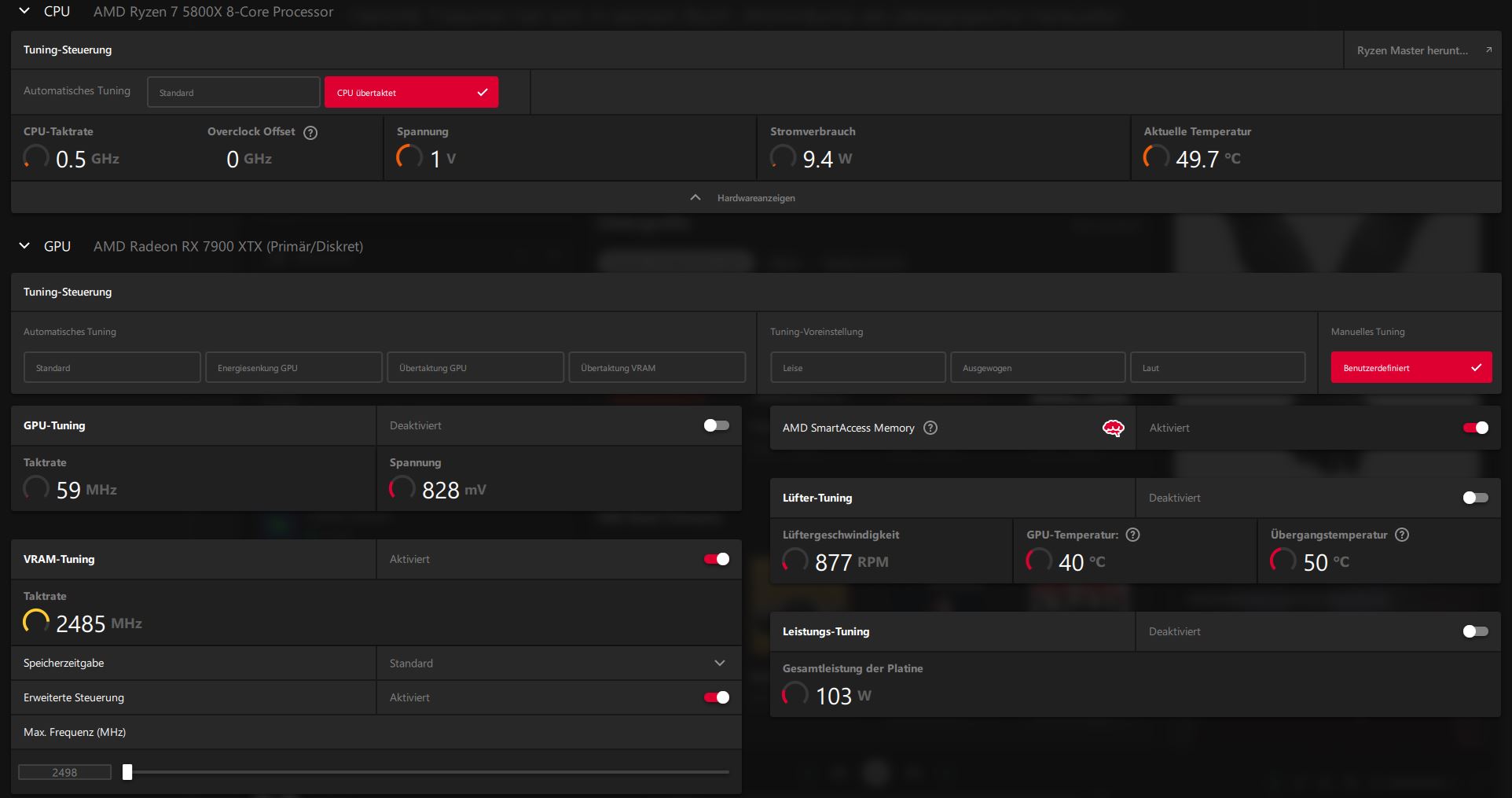The width and height of the screenshot is (1512, 798).
Task: Click Übergangstemperatur help icon
Action: click(1402, 535)
